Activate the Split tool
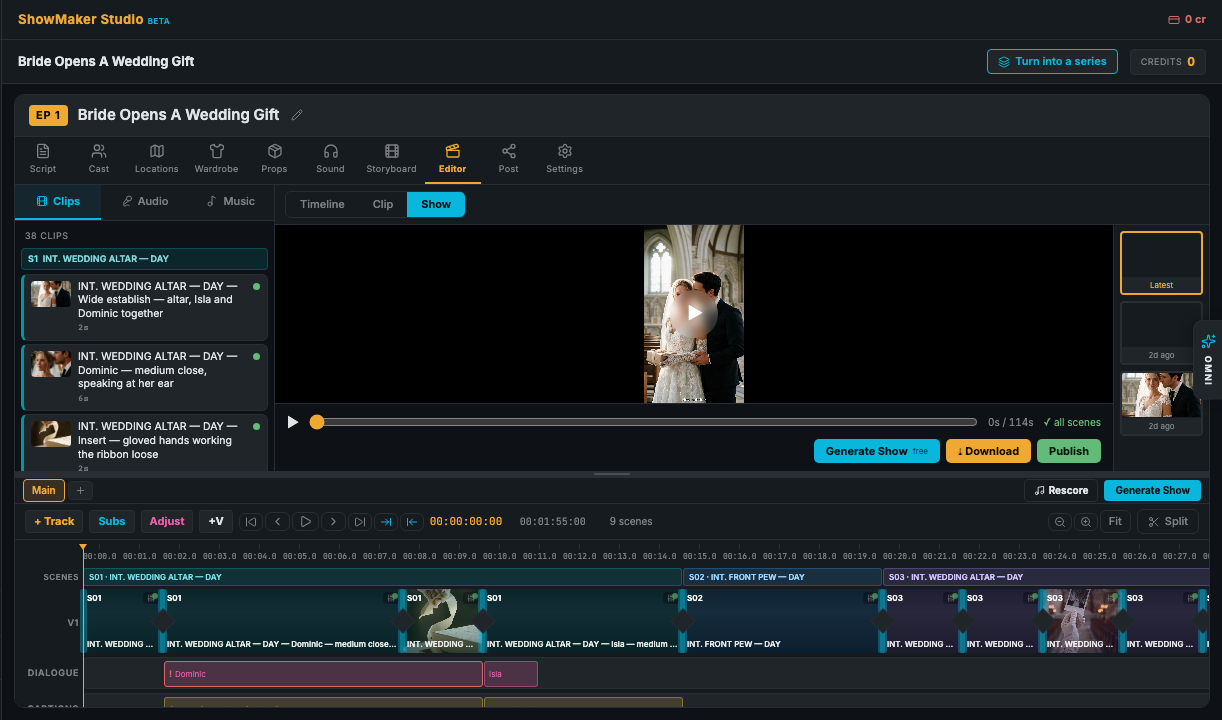 (1168, 521)
